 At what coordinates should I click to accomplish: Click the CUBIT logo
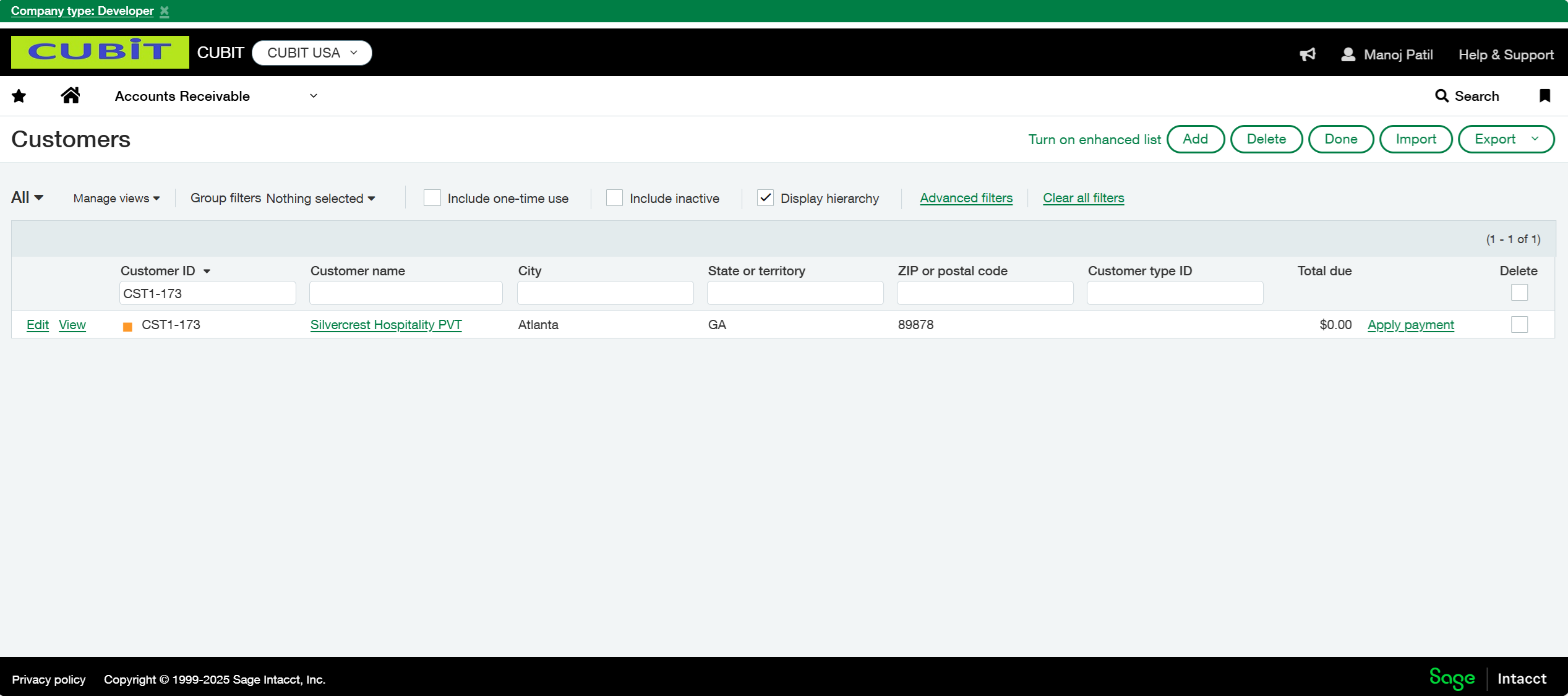point(100,52)
